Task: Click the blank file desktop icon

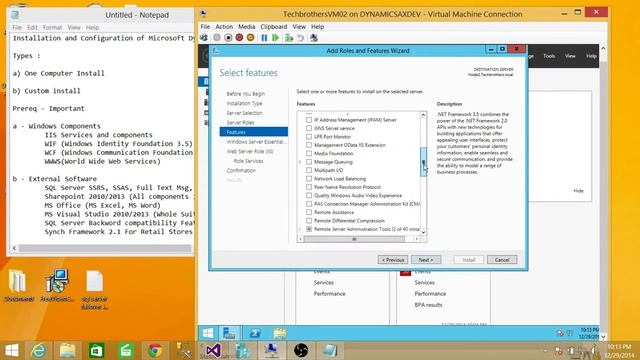Action: (95, 289)
